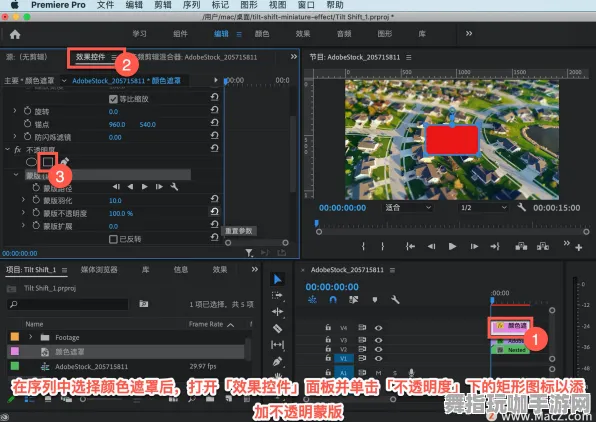The height and width of the screenshot is (422, 596).
Task: Open the Program Monitor settings wrench
Action: coord(522,207)
